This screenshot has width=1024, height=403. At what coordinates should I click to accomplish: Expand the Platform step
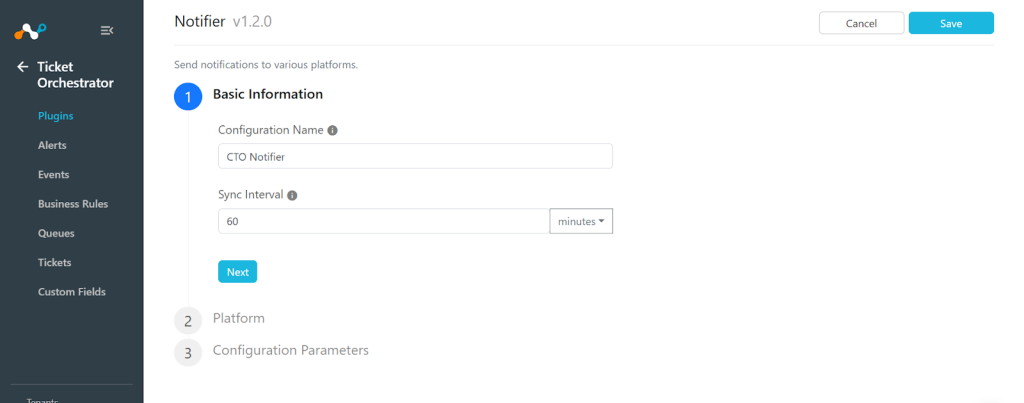click(x=239, y=319)
